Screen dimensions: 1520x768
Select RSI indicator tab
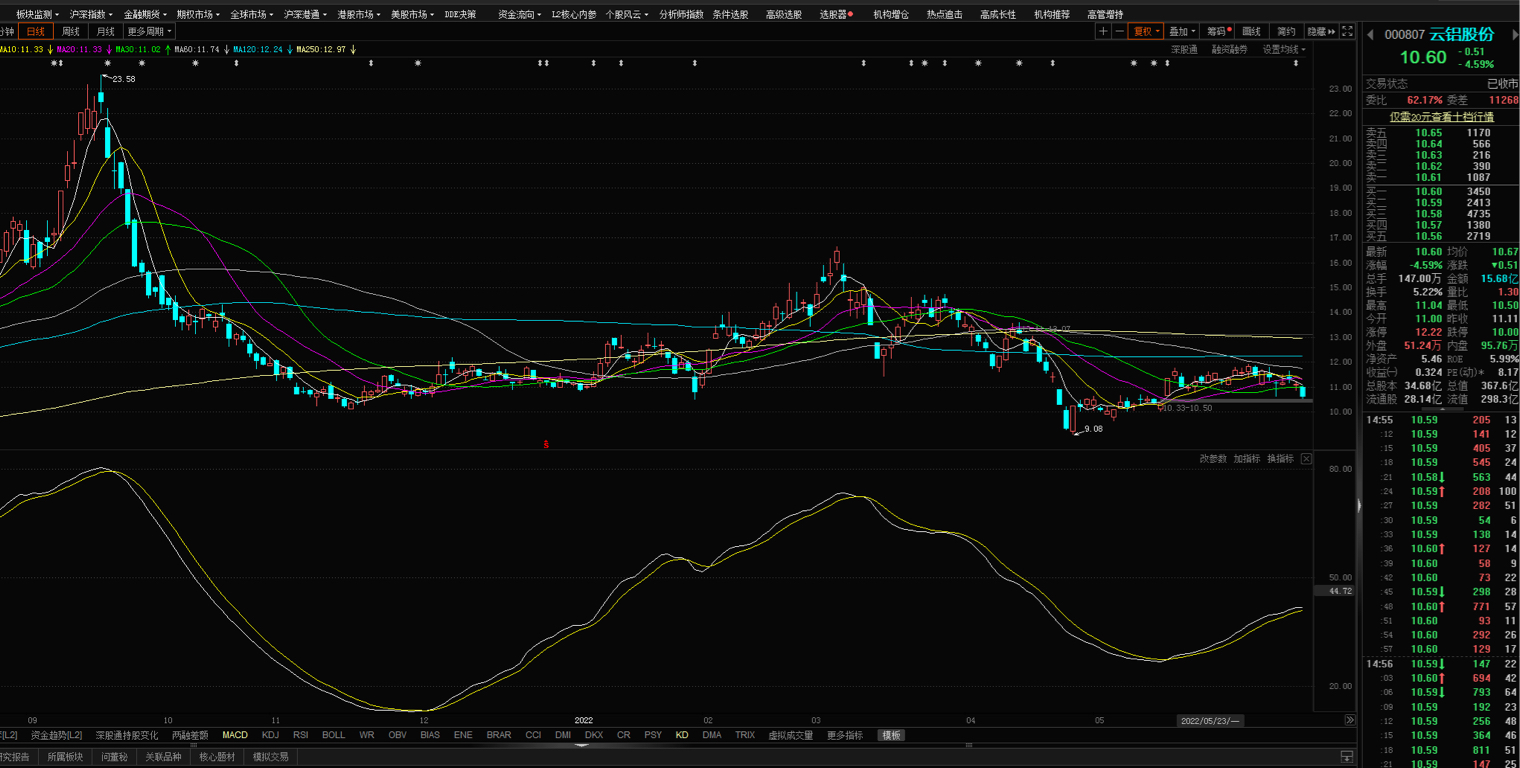tap(300, 735)
